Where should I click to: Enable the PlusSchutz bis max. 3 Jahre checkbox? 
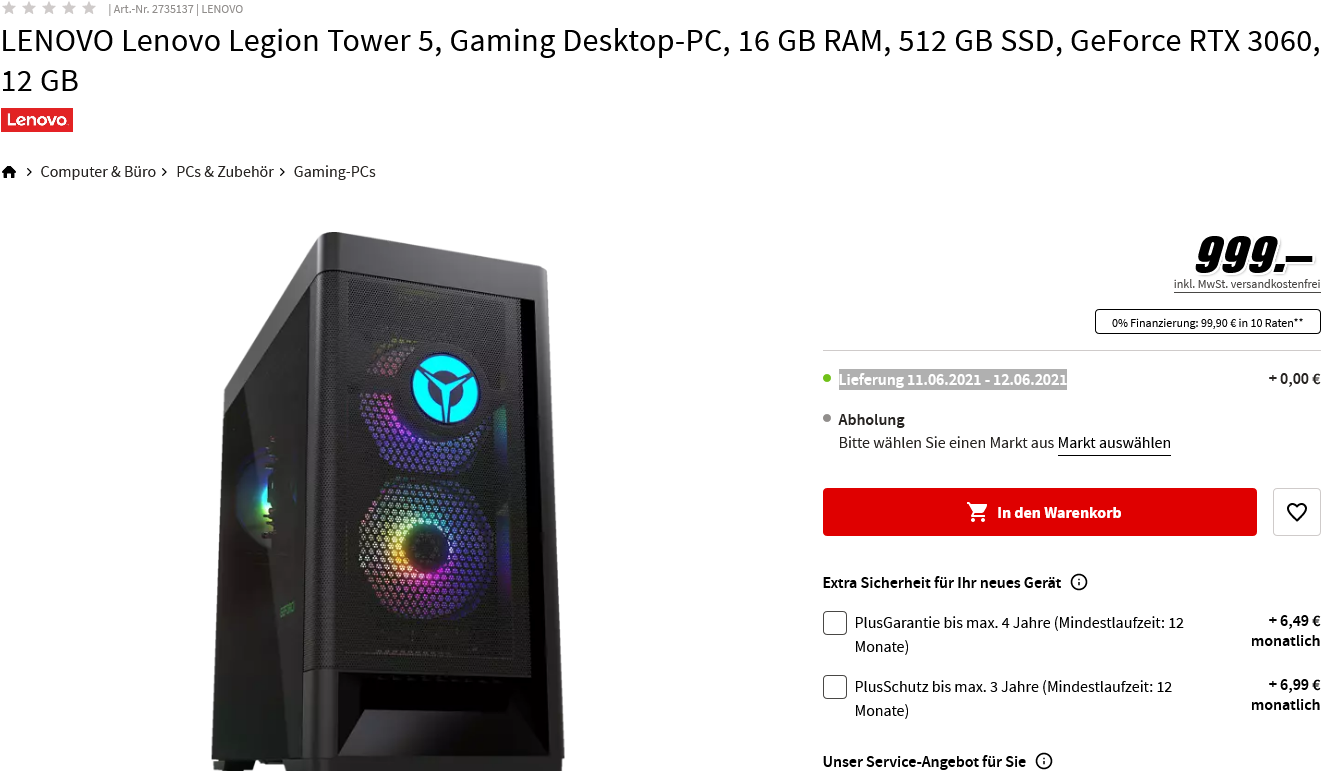click(x=835, y=687)
